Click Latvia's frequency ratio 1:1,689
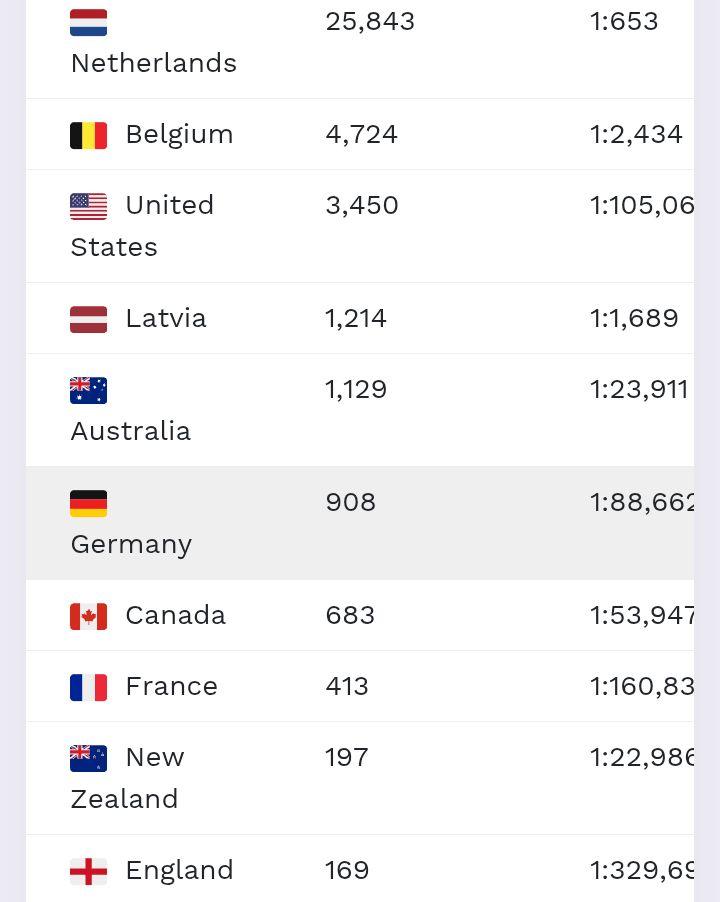 point(634,318)
